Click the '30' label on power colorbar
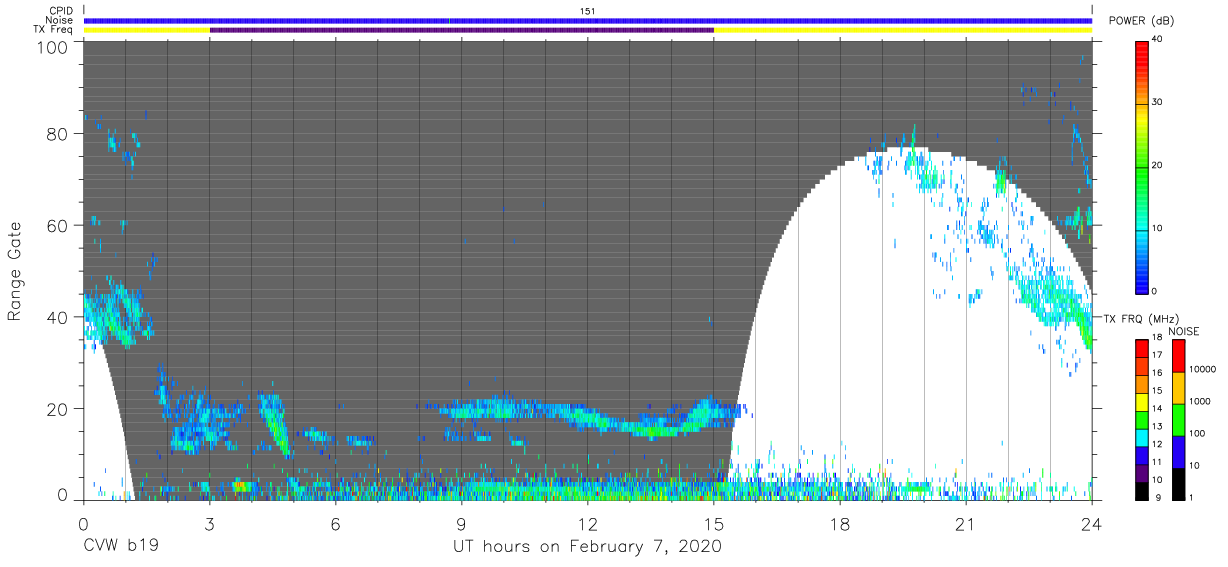The width and height of the screenshot is (1228, 567). click(1158, 103)
